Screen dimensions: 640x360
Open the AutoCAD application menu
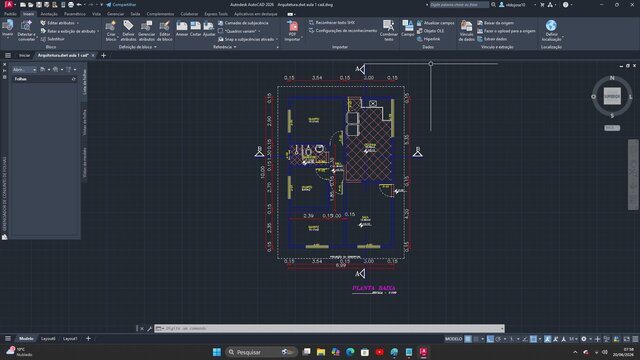click(x=8, y=4)
